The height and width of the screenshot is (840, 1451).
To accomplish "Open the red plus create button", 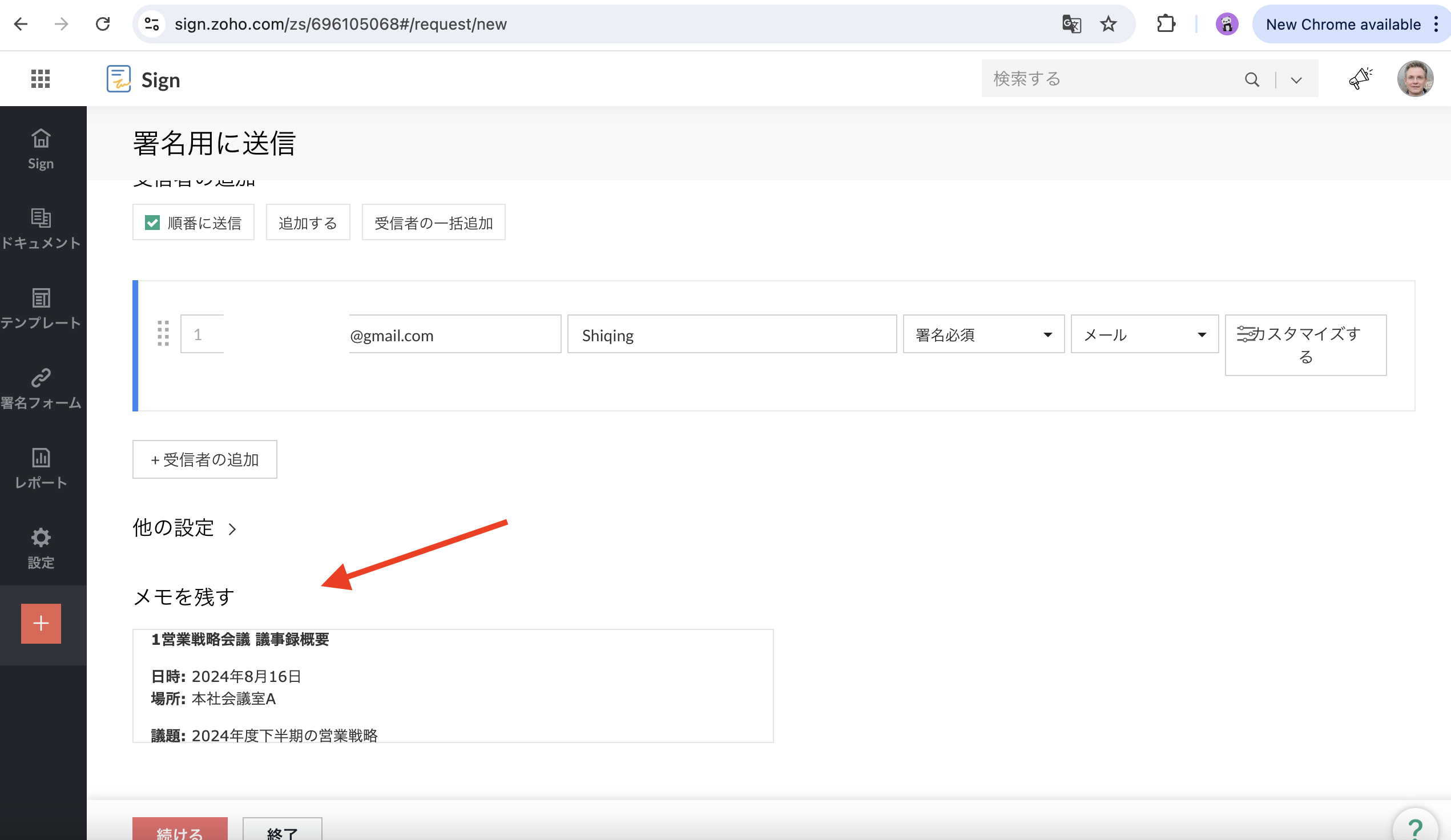I will pyautogui.click(x=41, y=623).
